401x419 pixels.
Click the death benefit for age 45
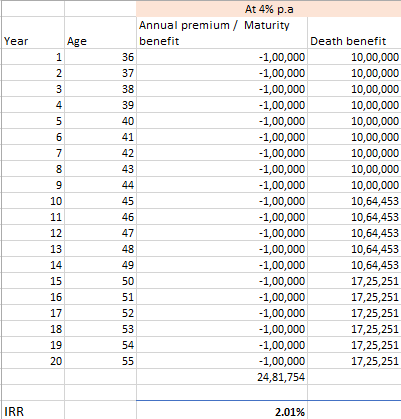354,201
